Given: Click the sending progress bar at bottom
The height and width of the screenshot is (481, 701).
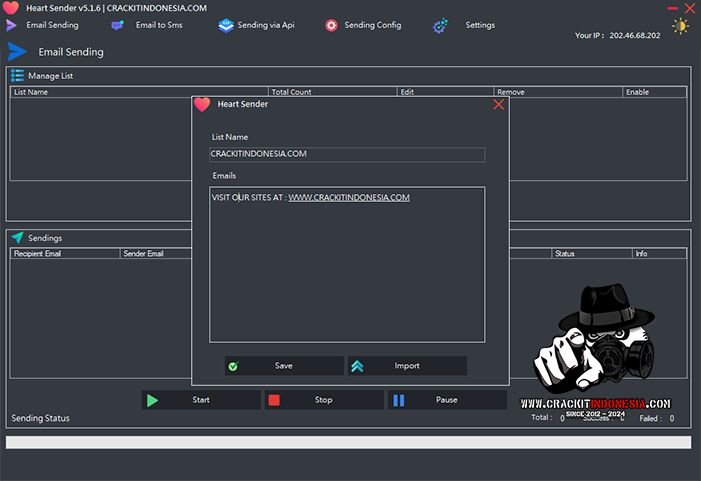Looking at the screenshot, I should (348, 442).
